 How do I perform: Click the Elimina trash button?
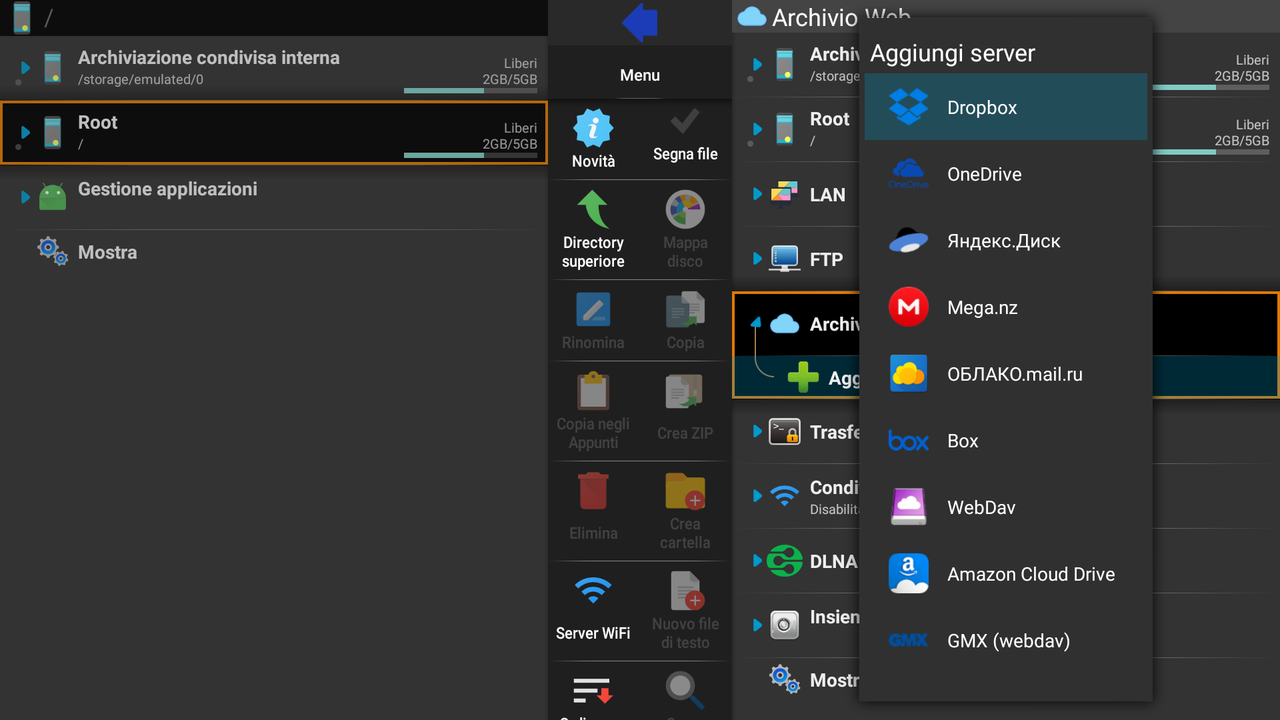[x=593, y=506]
